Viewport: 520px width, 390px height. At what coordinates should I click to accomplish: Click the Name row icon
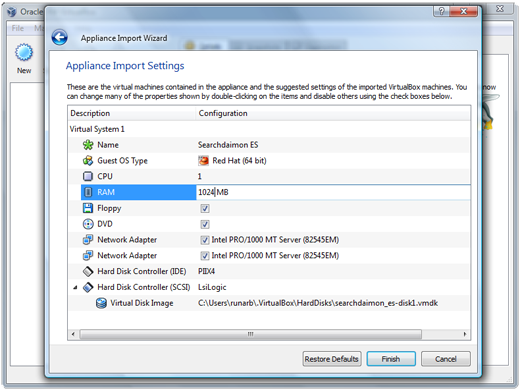coord(88,145)
